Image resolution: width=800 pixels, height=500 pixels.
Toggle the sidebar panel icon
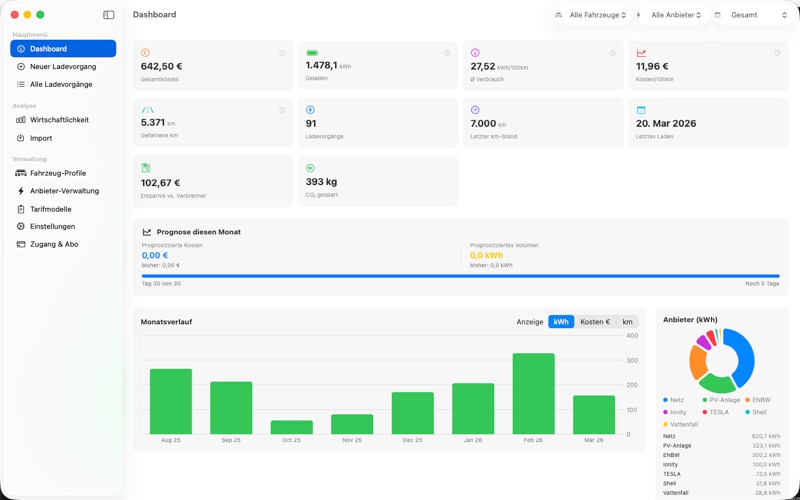tap(109, 15)
